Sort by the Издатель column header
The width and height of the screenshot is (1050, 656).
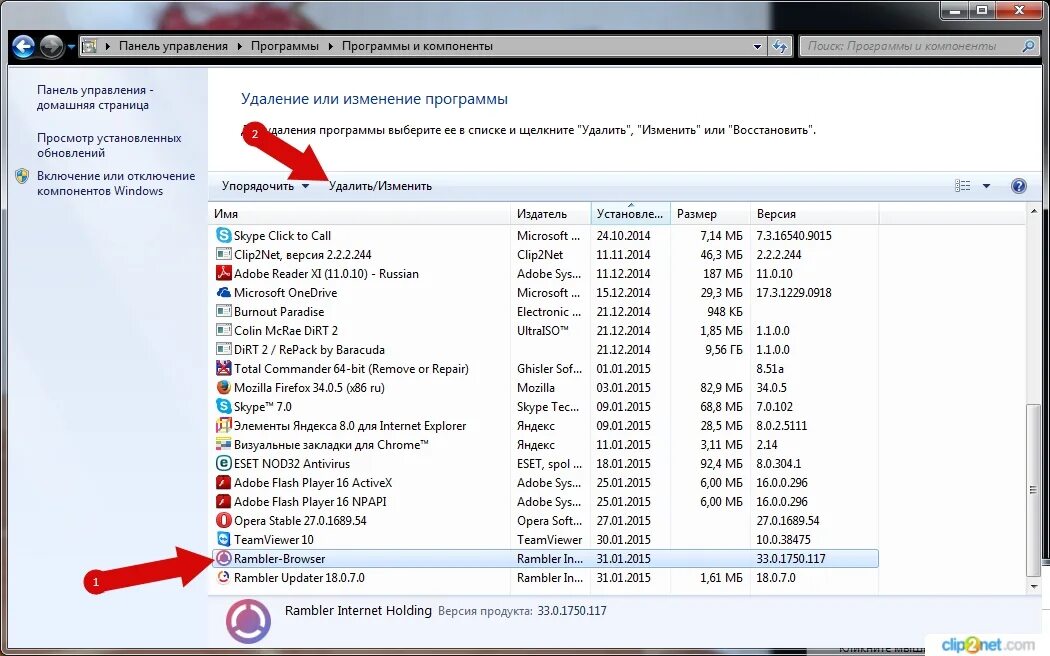coord(550,214)
